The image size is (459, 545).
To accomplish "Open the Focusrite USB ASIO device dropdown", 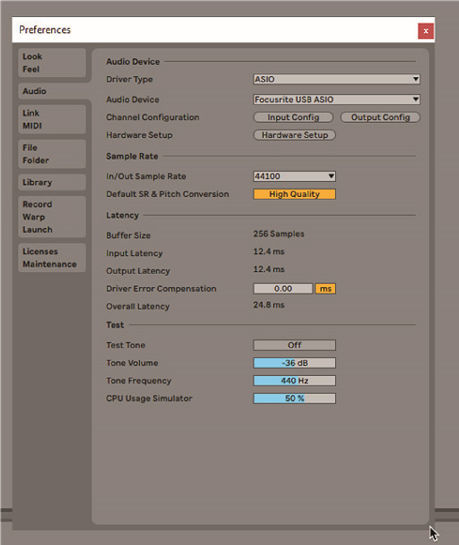I will click(336, 99).
